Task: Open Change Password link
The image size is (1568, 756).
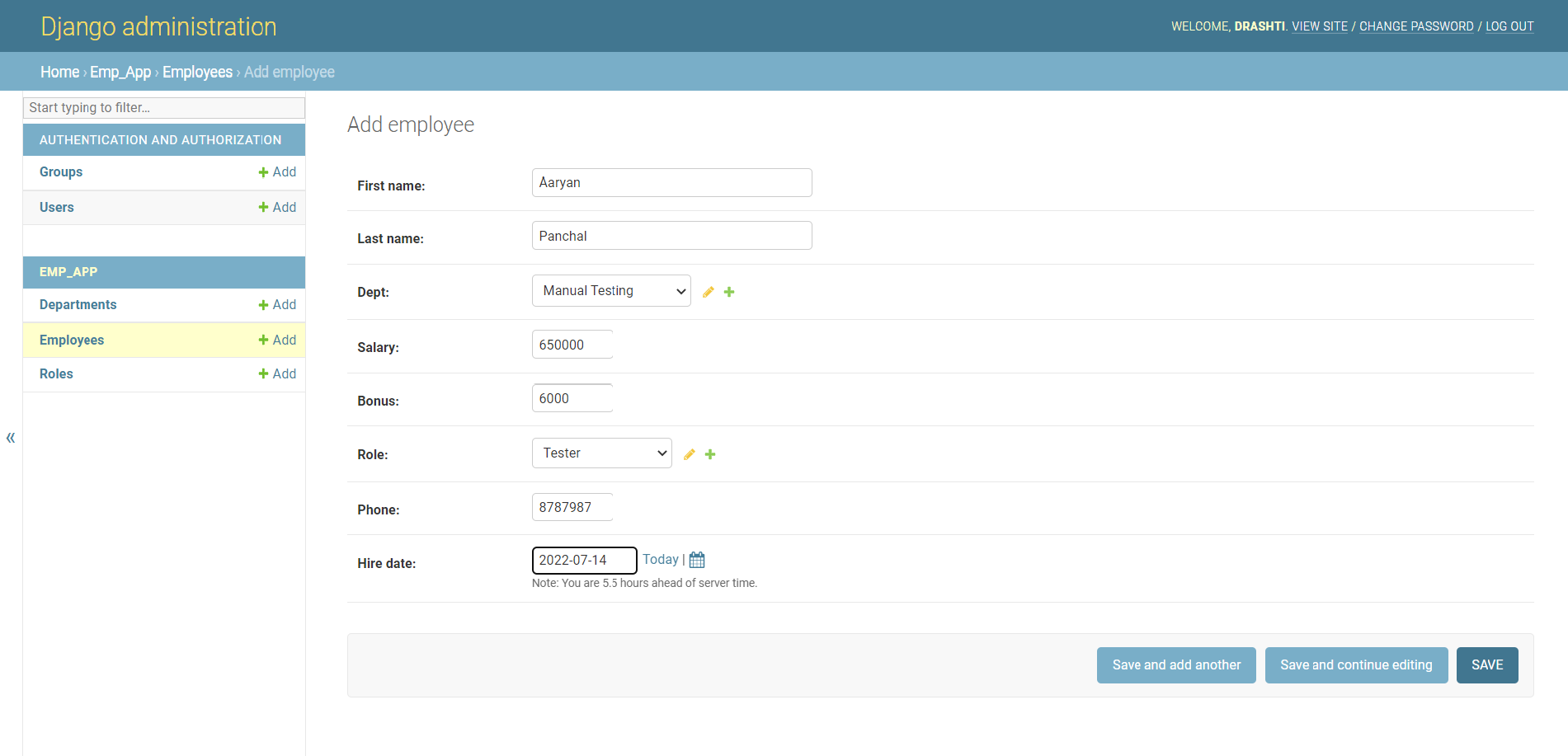Action: coord(1416,26)
